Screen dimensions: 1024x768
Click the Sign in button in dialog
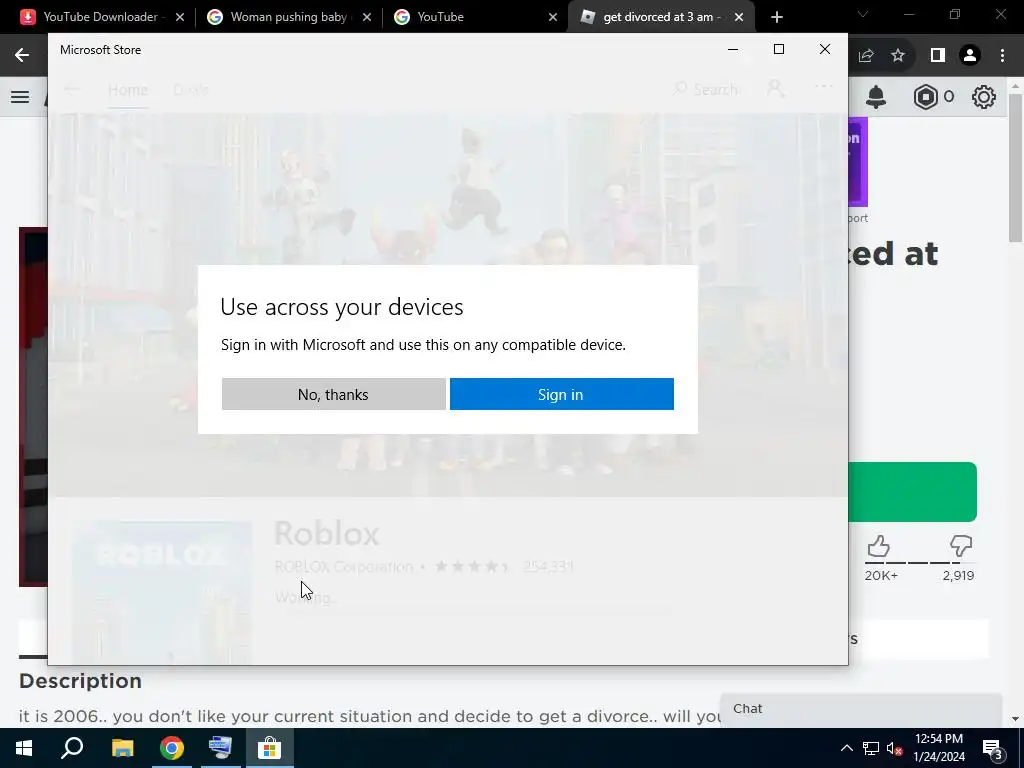click(562, 394)
